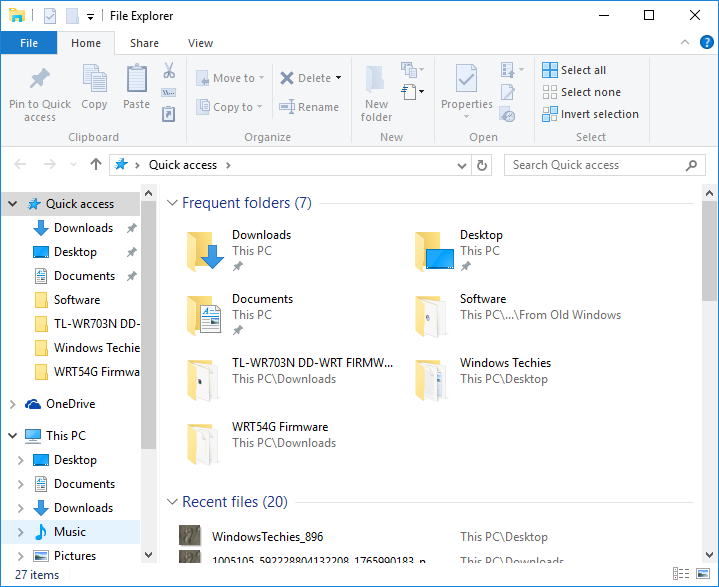The image size is (719, 587).
Task: Open the Open-with dropdown in Open group
Action: click(512, 70)
